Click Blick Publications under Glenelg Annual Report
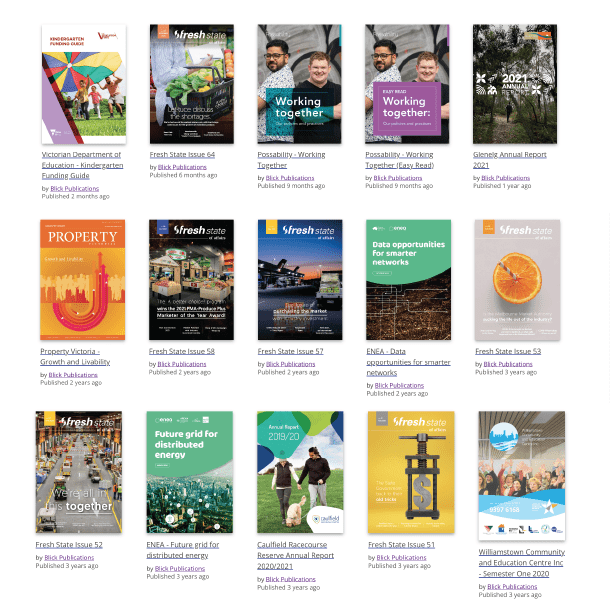Viewport: 610px width, 610px height. tap(505, 178)
